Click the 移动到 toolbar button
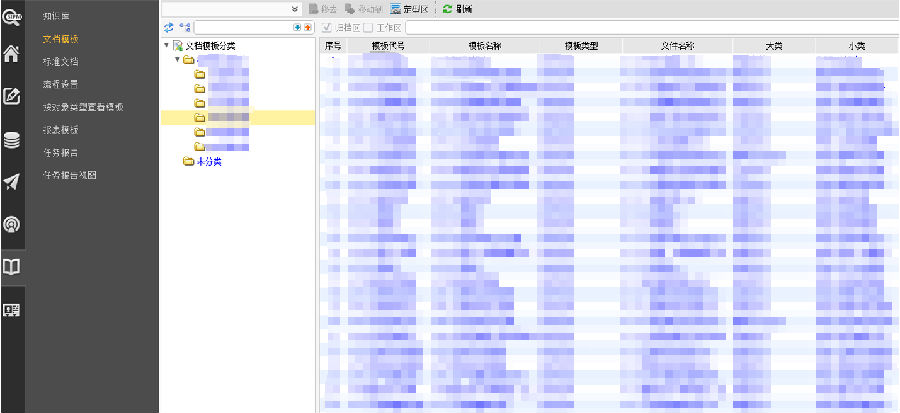 (364, 9)
